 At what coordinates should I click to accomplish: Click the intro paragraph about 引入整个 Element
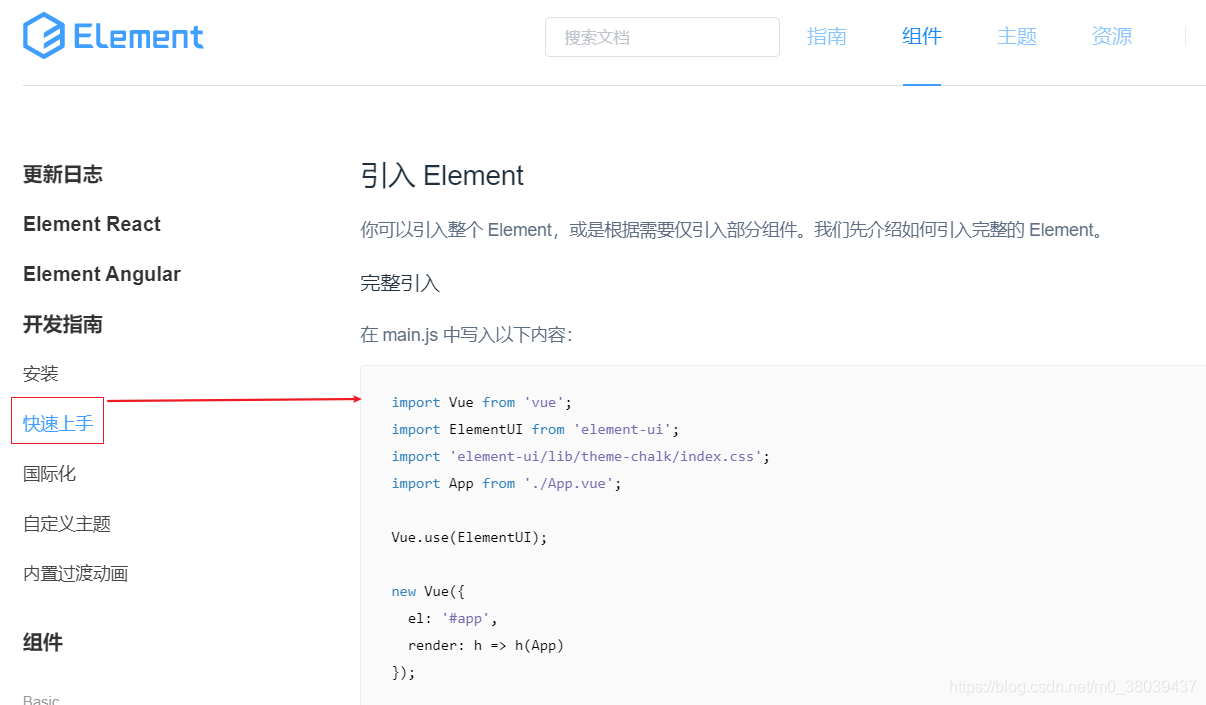(x=735, y=230)
